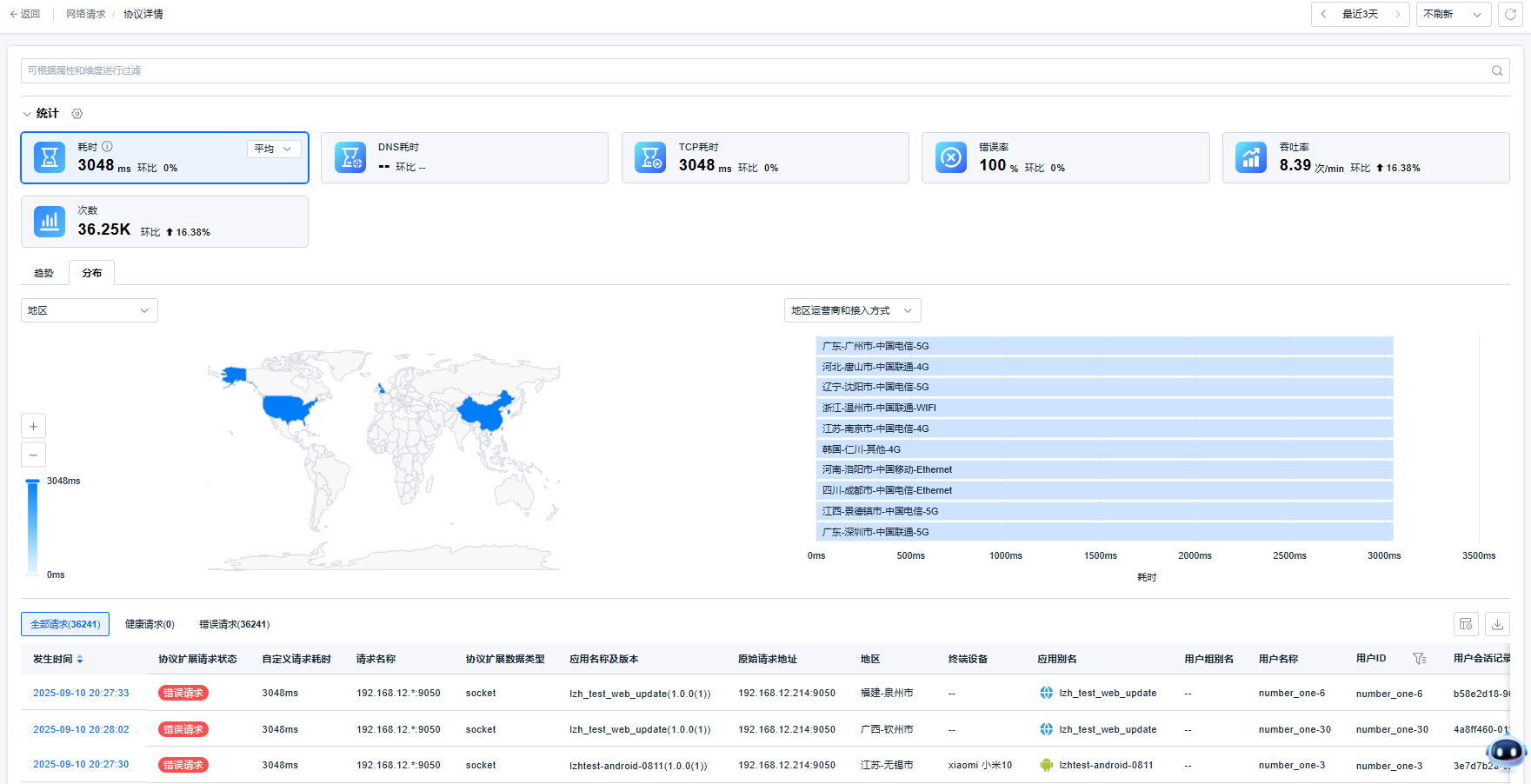Click the filter icon beside 用户ID column
This screenshot has width=1531, height=784.
(1419, 659)
